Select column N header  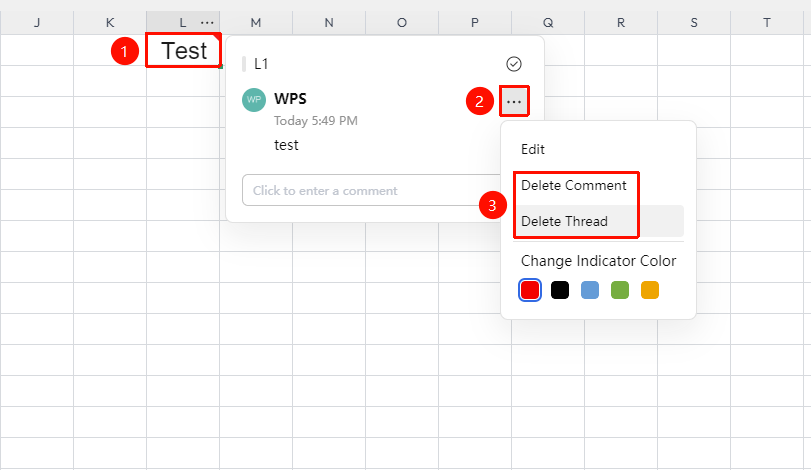click(329, 23)
